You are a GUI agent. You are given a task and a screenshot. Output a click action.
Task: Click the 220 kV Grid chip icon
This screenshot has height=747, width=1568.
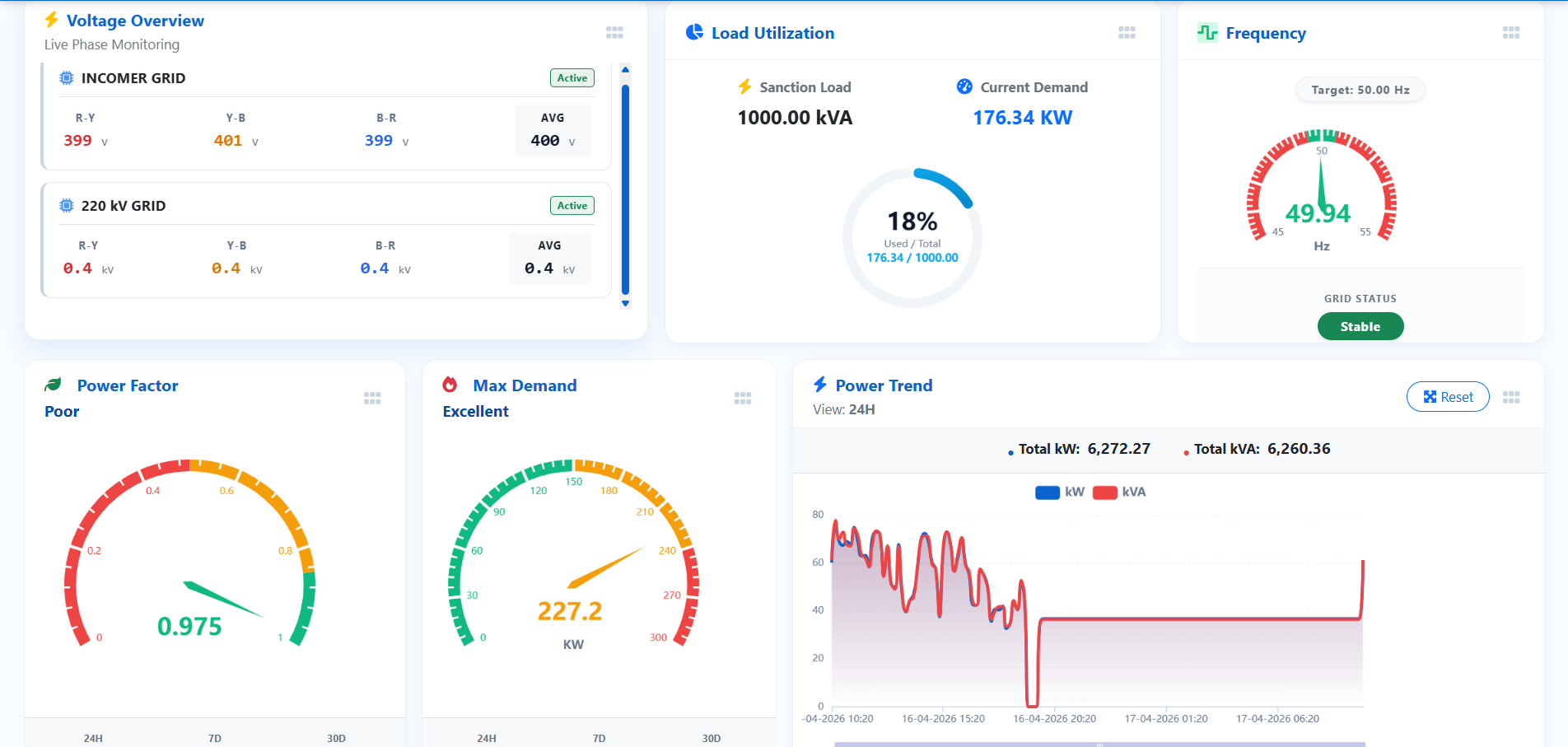[67, 206]
